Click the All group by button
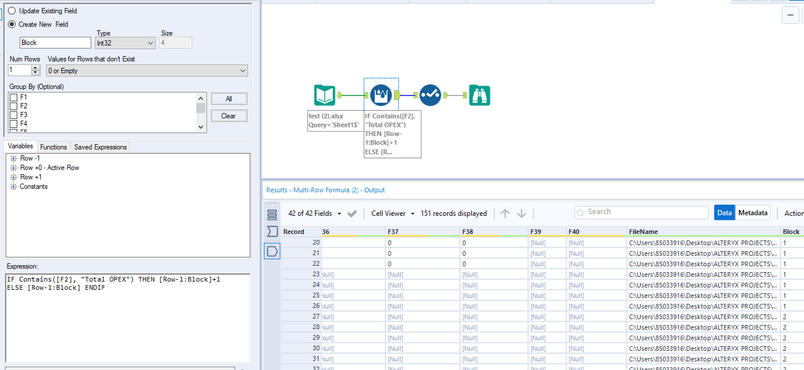Image resolution: width=804 pixels, height=370 pixels. [229, 99]
